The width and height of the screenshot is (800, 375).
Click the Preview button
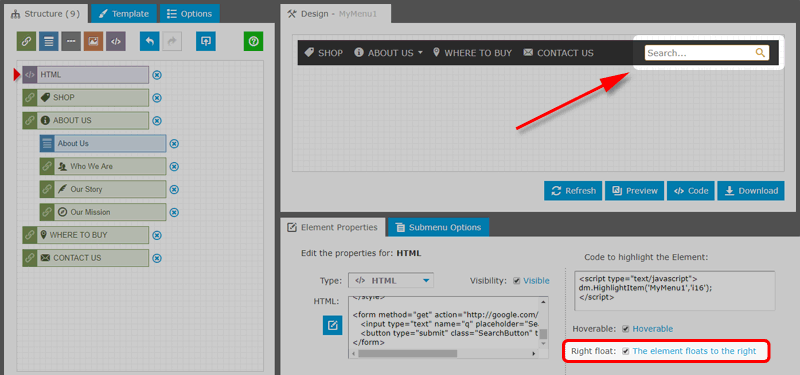tap(635, 191)
